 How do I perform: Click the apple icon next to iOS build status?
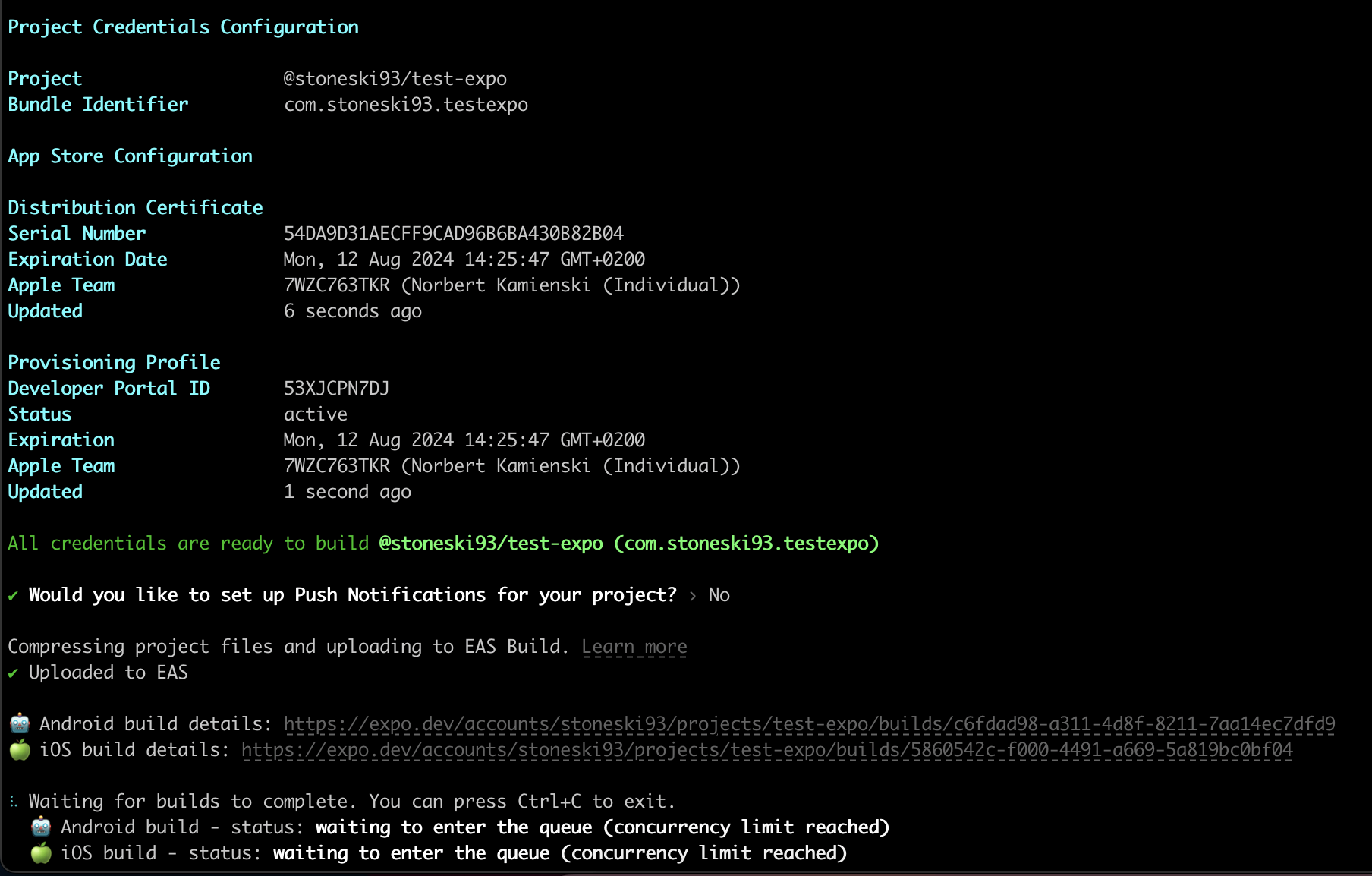point(41,852)
